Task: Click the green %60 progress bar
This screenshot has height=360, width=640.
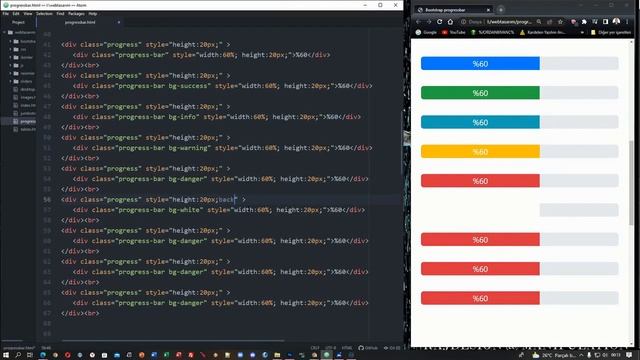Action: 480,93
